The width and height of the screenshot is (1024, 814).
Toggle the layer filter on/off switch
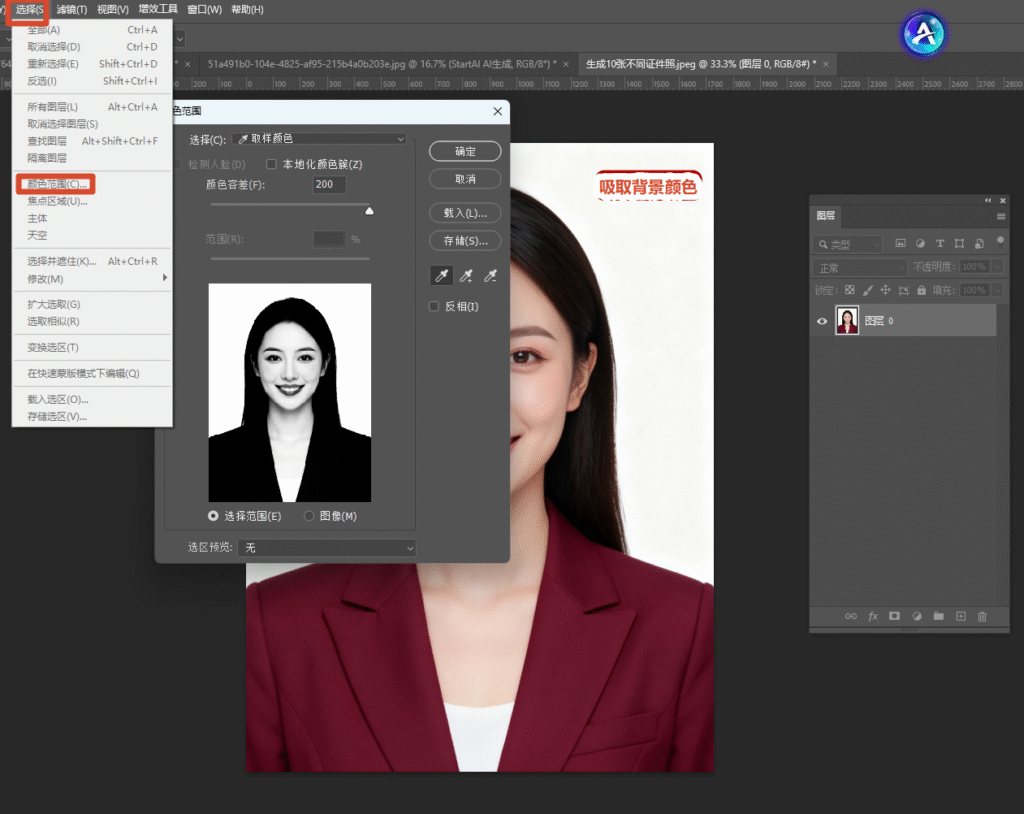coord(1000,242)
